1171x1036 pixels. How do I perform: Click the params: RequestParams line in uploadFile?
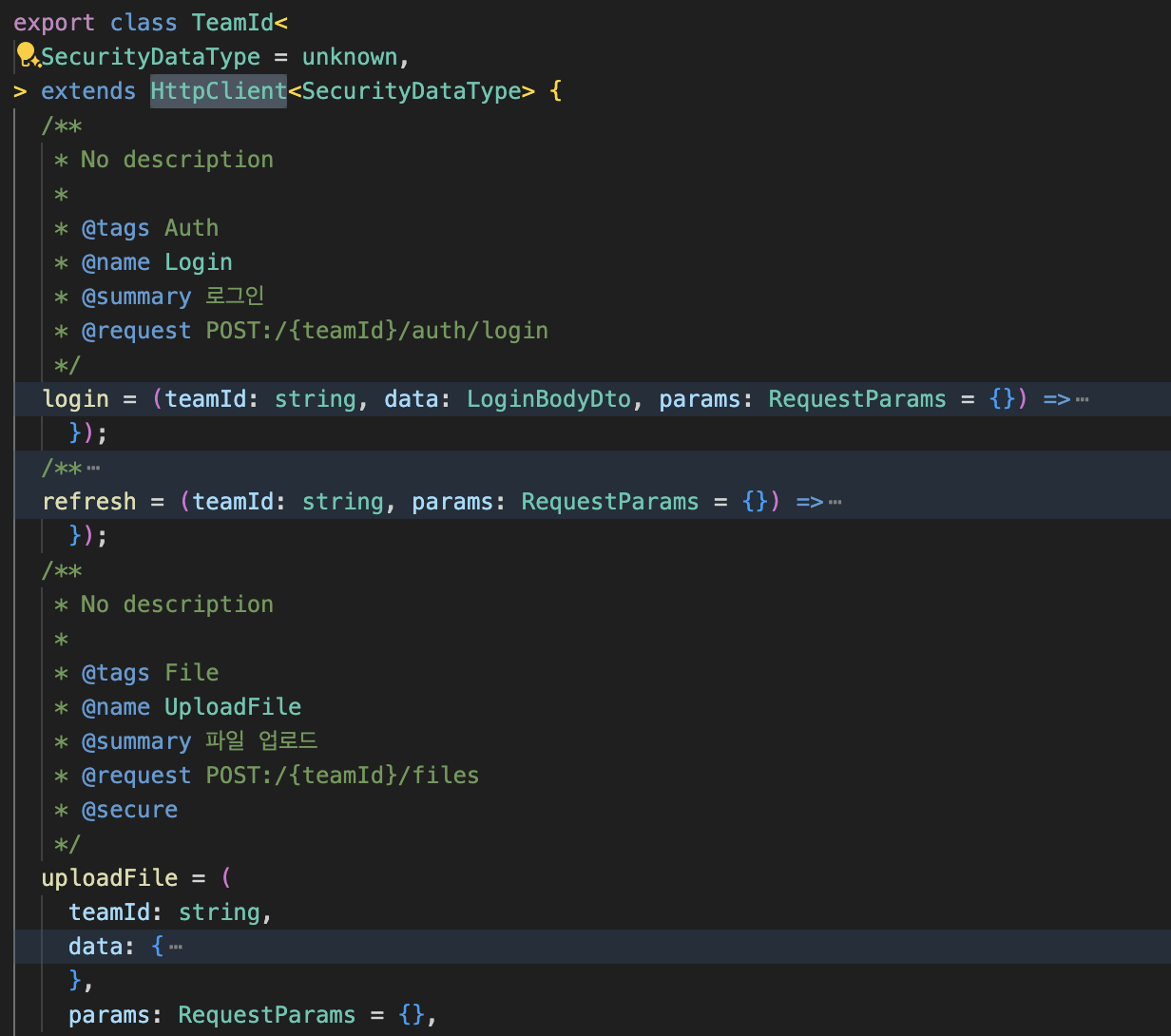coord(253,1015)
